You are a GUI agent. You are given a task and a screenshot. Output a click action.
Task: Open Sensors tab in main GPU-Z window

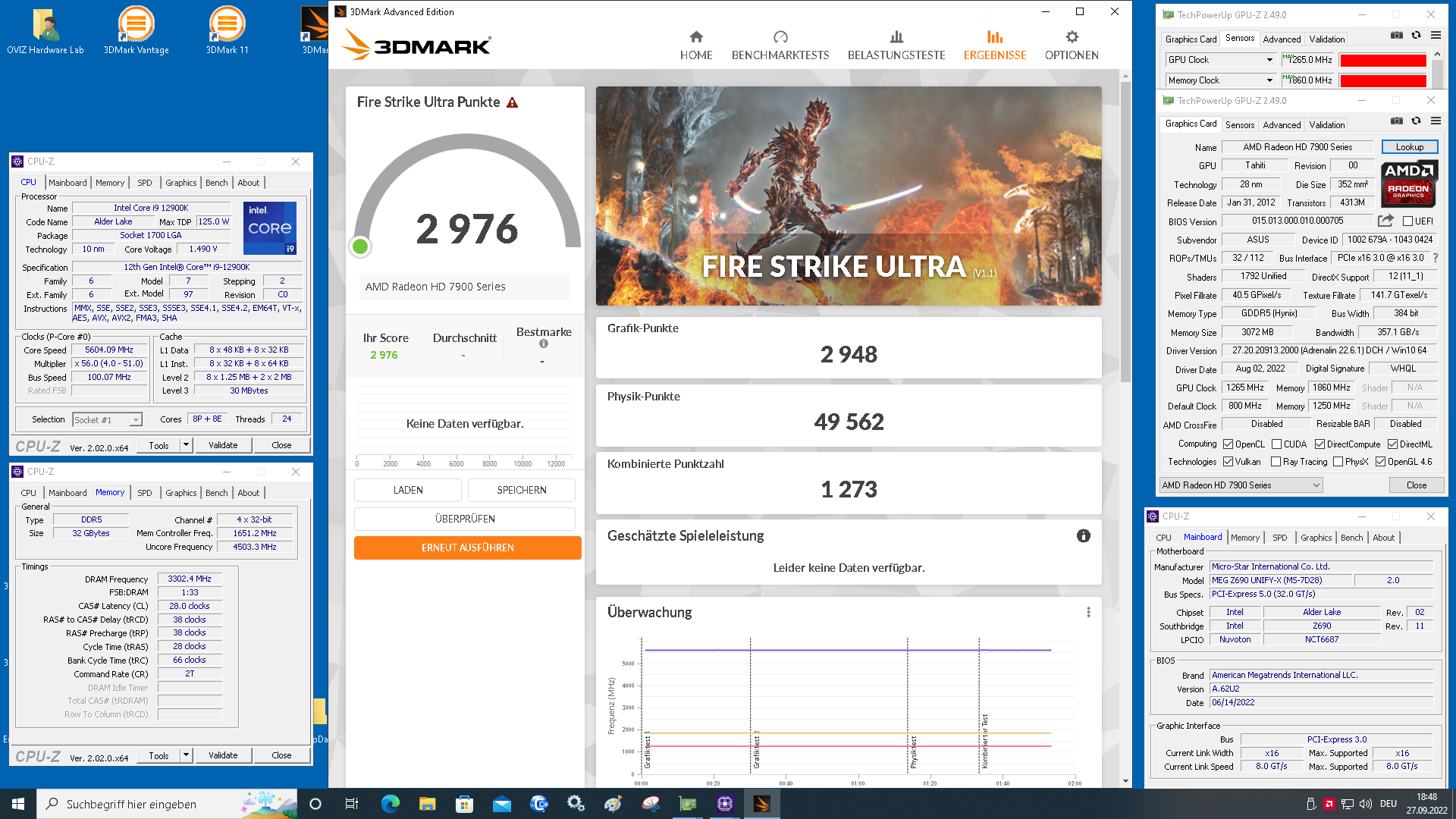(x=1239, y=125)
